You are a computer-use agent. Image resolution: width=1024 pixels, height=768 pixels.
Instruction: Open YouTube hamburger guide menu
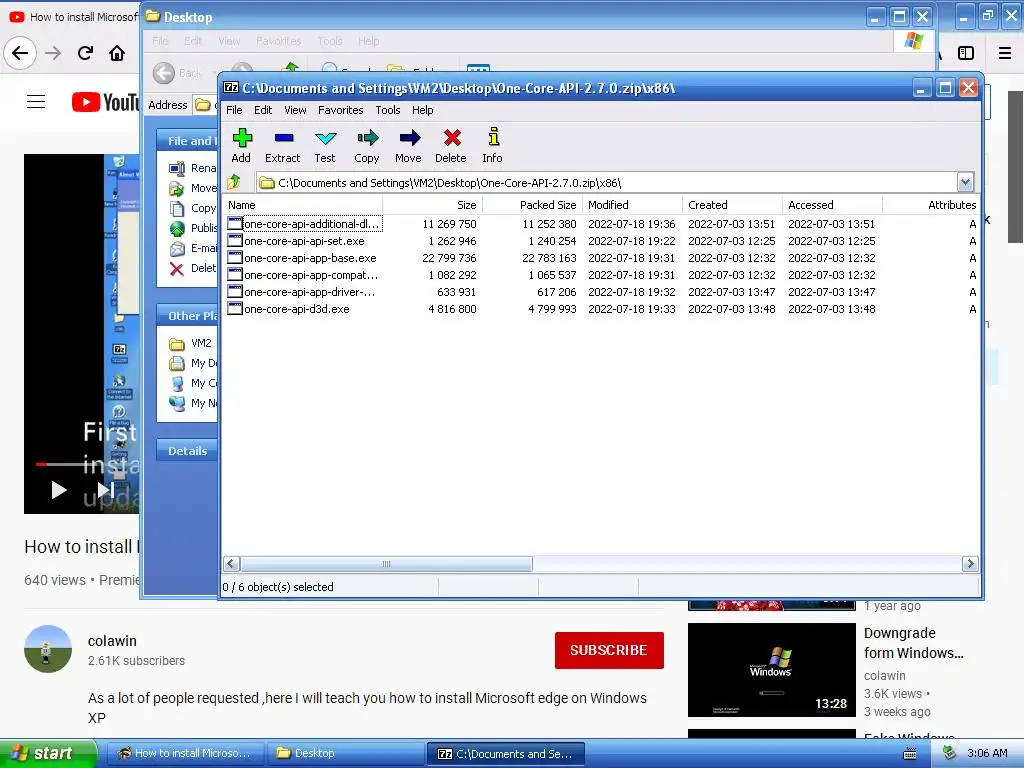coord(36,102)
